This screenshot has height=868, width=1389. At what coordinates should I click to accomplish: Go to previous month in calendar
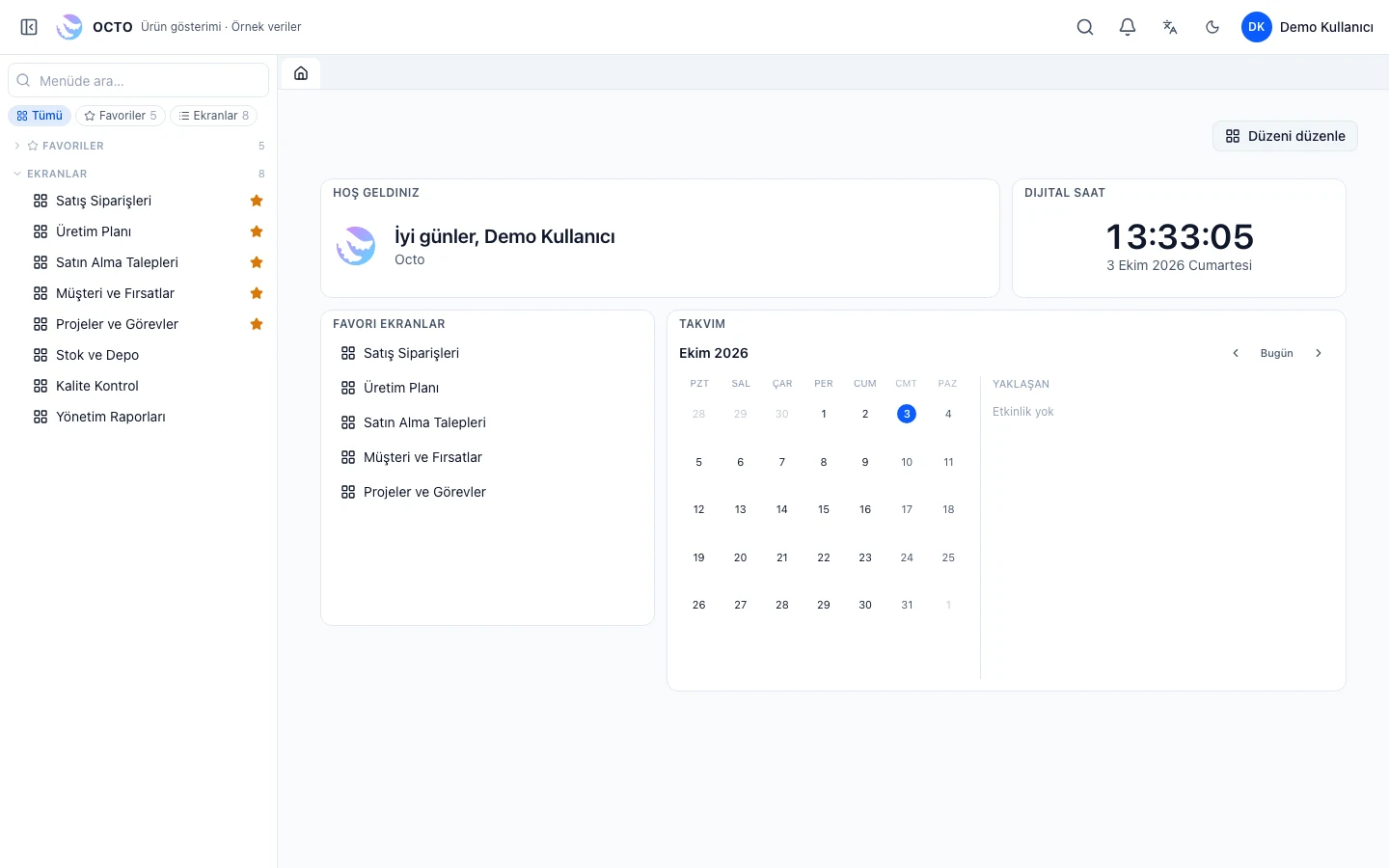click(x=1236, y=353)
